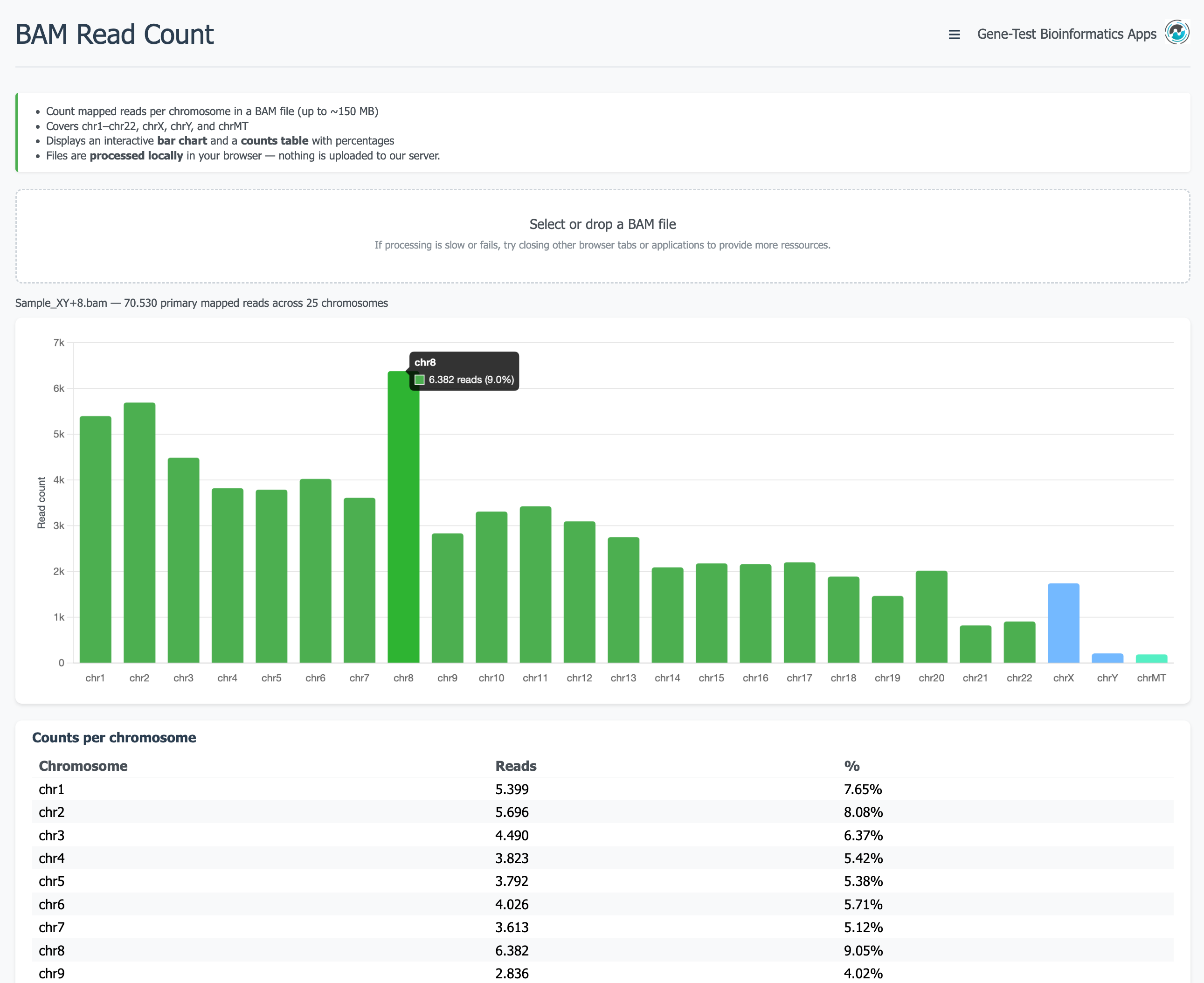Click the Reads column header

click(515, 766)
